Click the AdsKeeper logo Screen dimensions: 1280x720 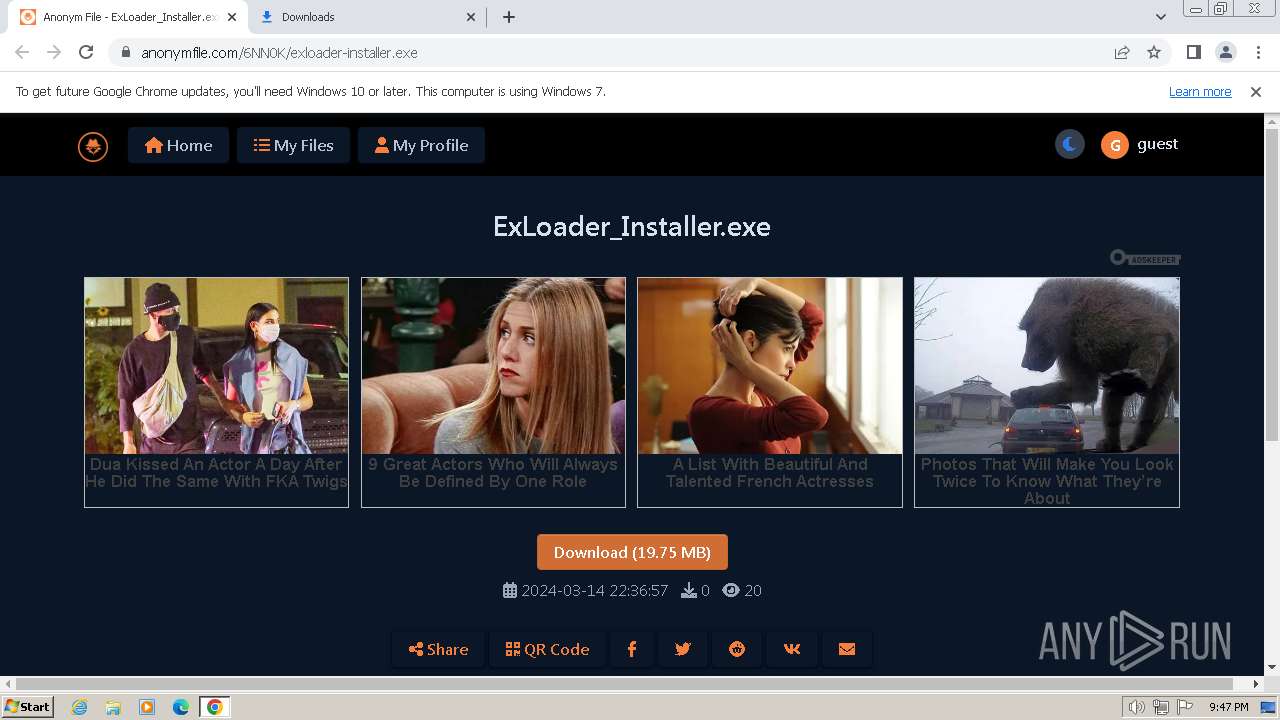click(x=1145, y=259)
